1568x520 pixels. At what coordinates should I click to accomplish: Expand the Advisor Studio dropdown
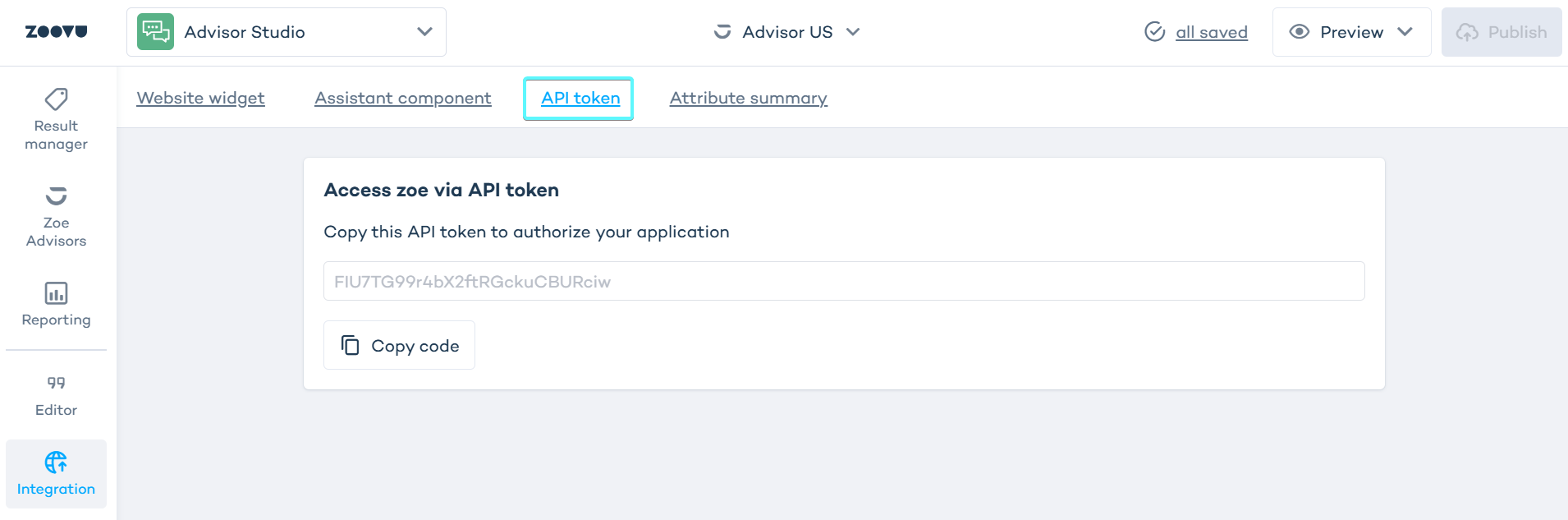pos(424,32)
